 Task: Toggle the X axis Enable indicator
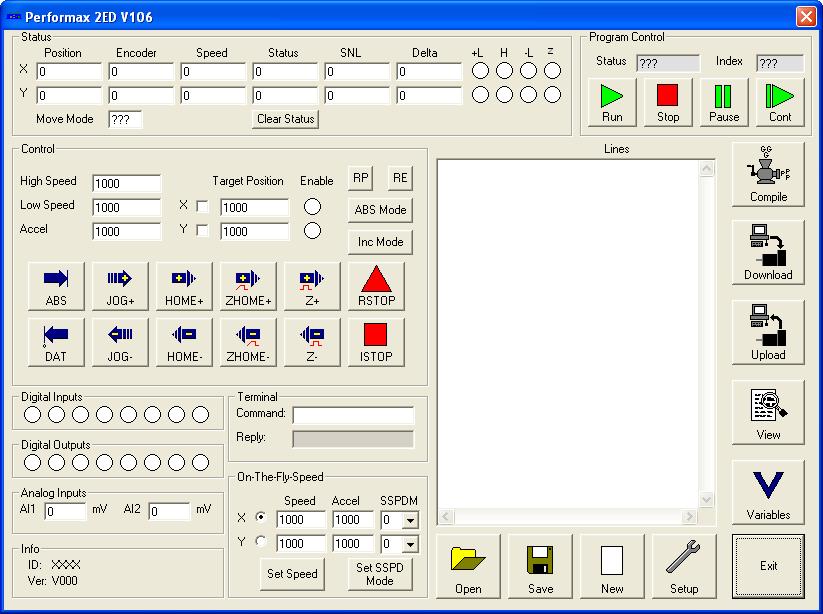pos(312,207)
